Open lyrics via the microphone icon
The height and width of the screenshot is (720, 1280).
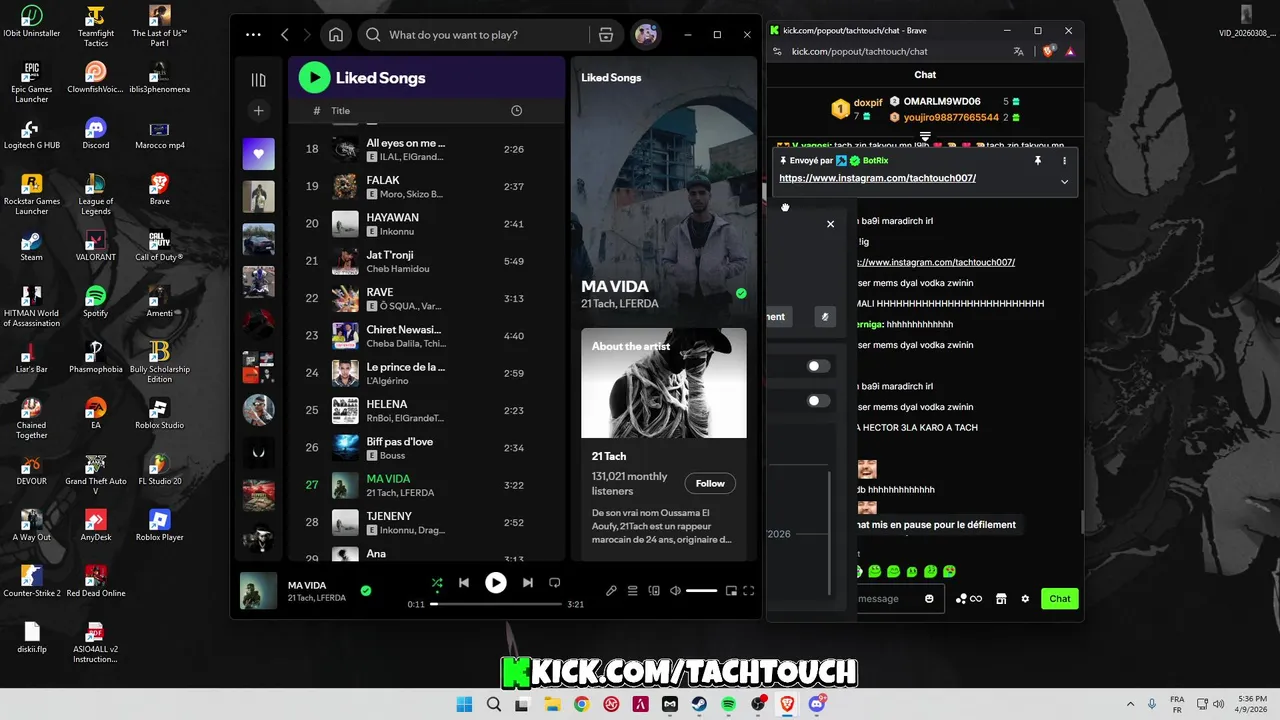(611, 591)
